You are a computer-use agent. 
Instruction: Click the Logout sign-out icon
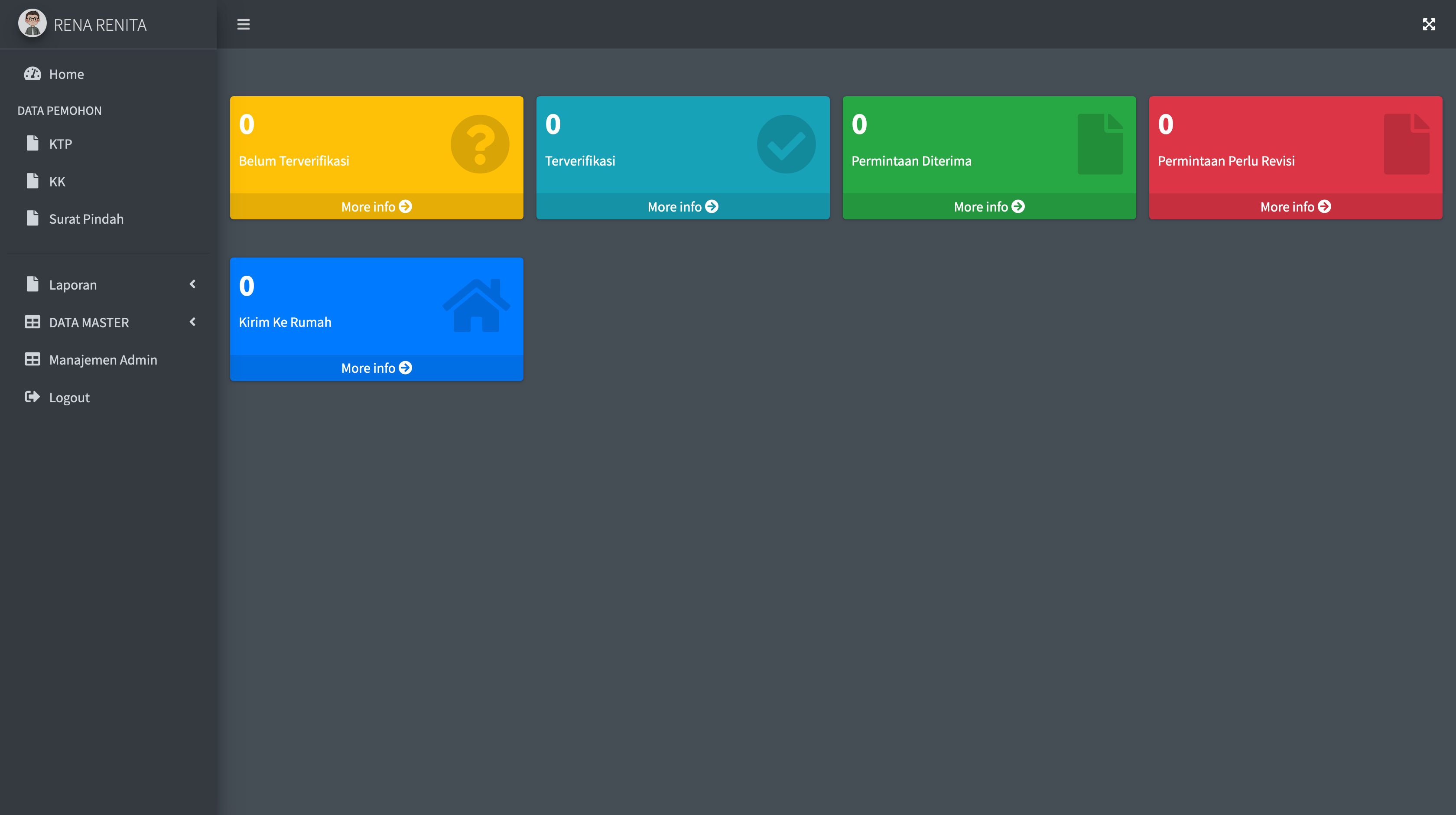click(x=32, y=397)
